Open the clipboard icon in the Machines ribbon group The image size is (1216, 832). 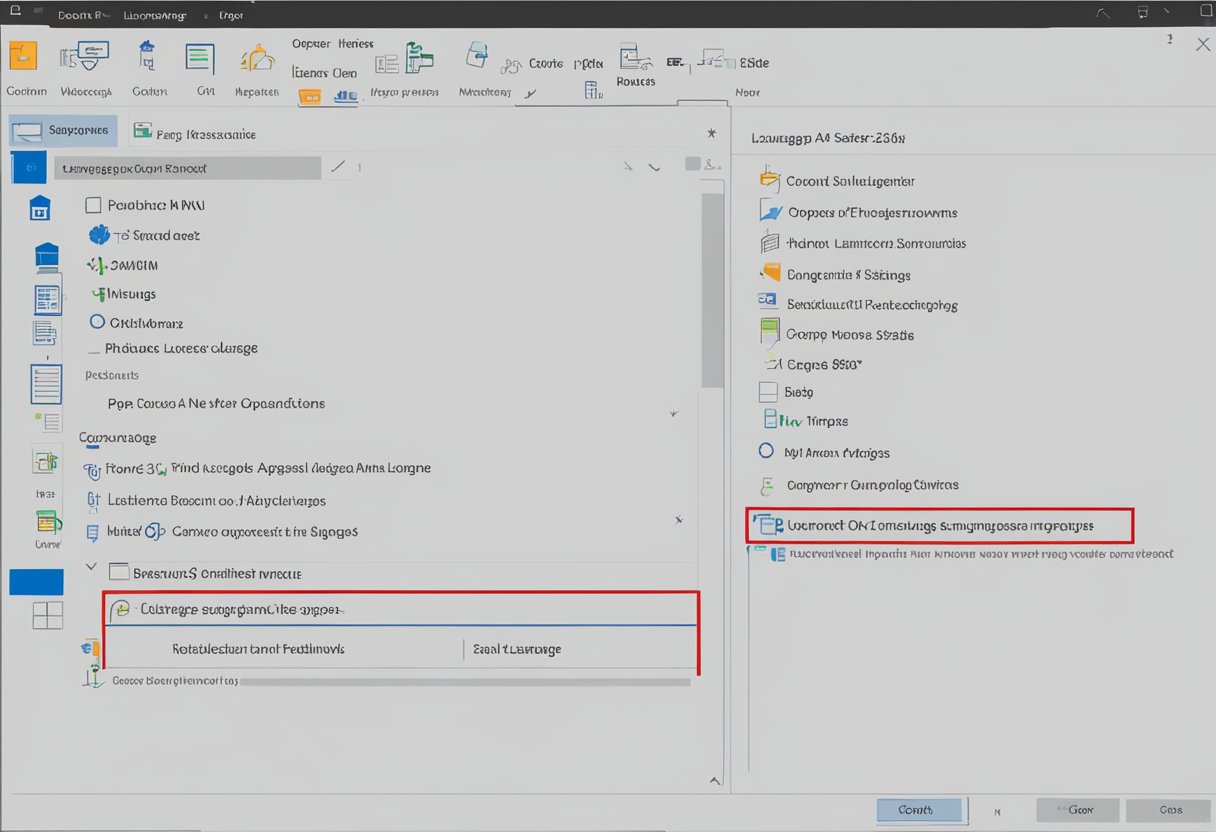[x=478, y=55]
